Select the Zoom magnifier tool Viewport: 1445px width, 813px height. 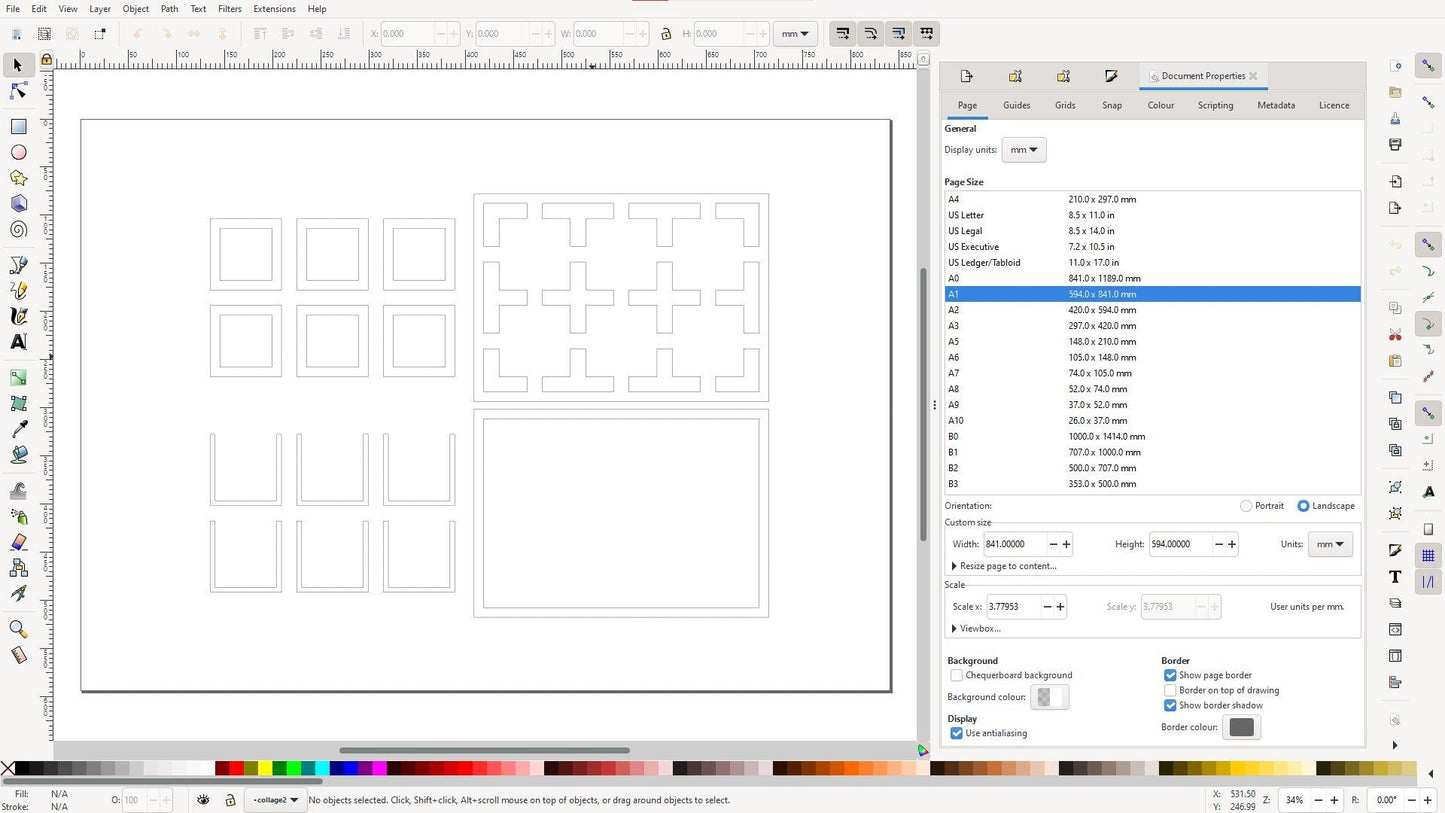tap(18, 629)
